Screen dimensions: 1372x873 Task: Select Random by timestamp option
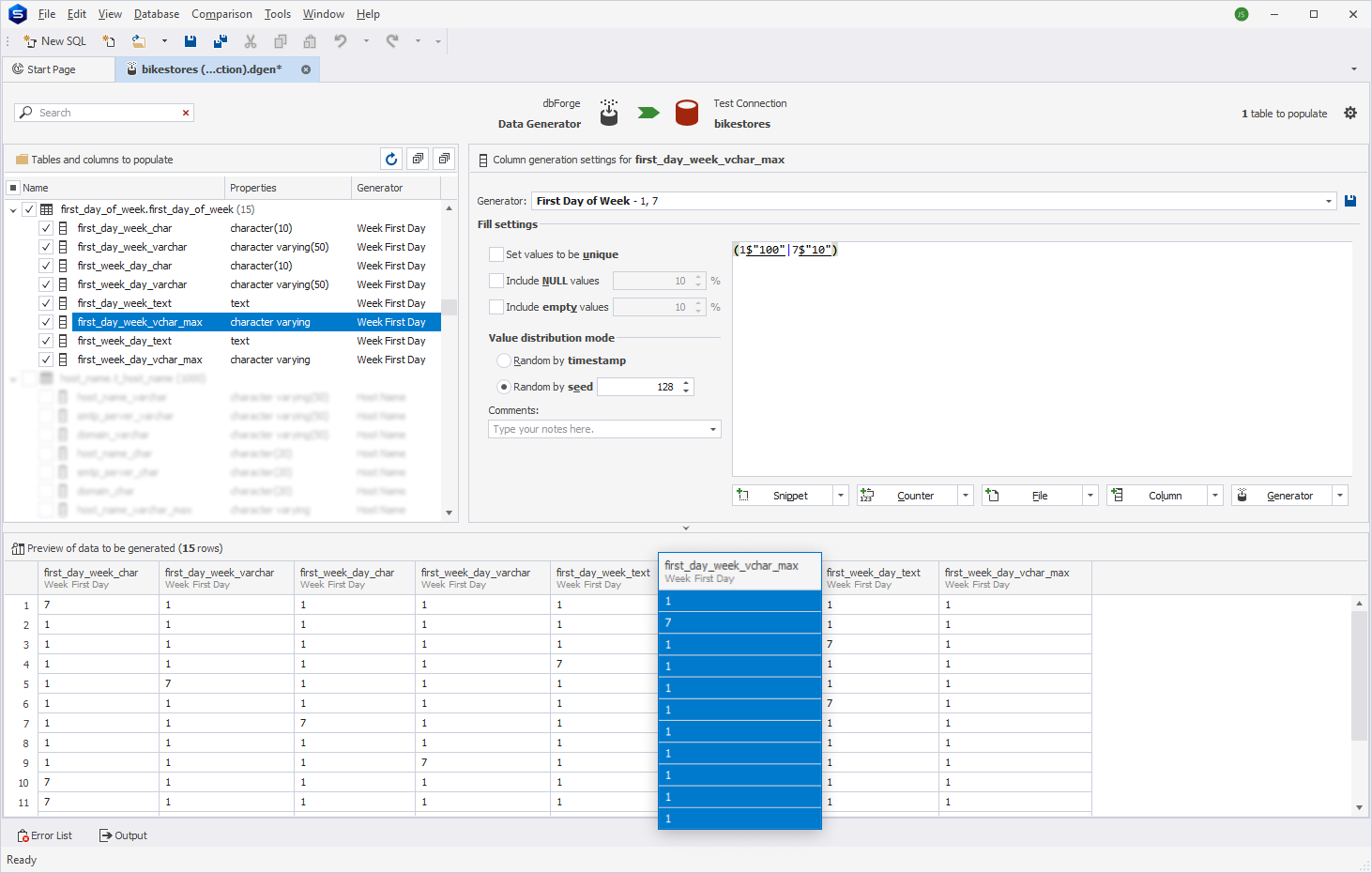[504, 360]
